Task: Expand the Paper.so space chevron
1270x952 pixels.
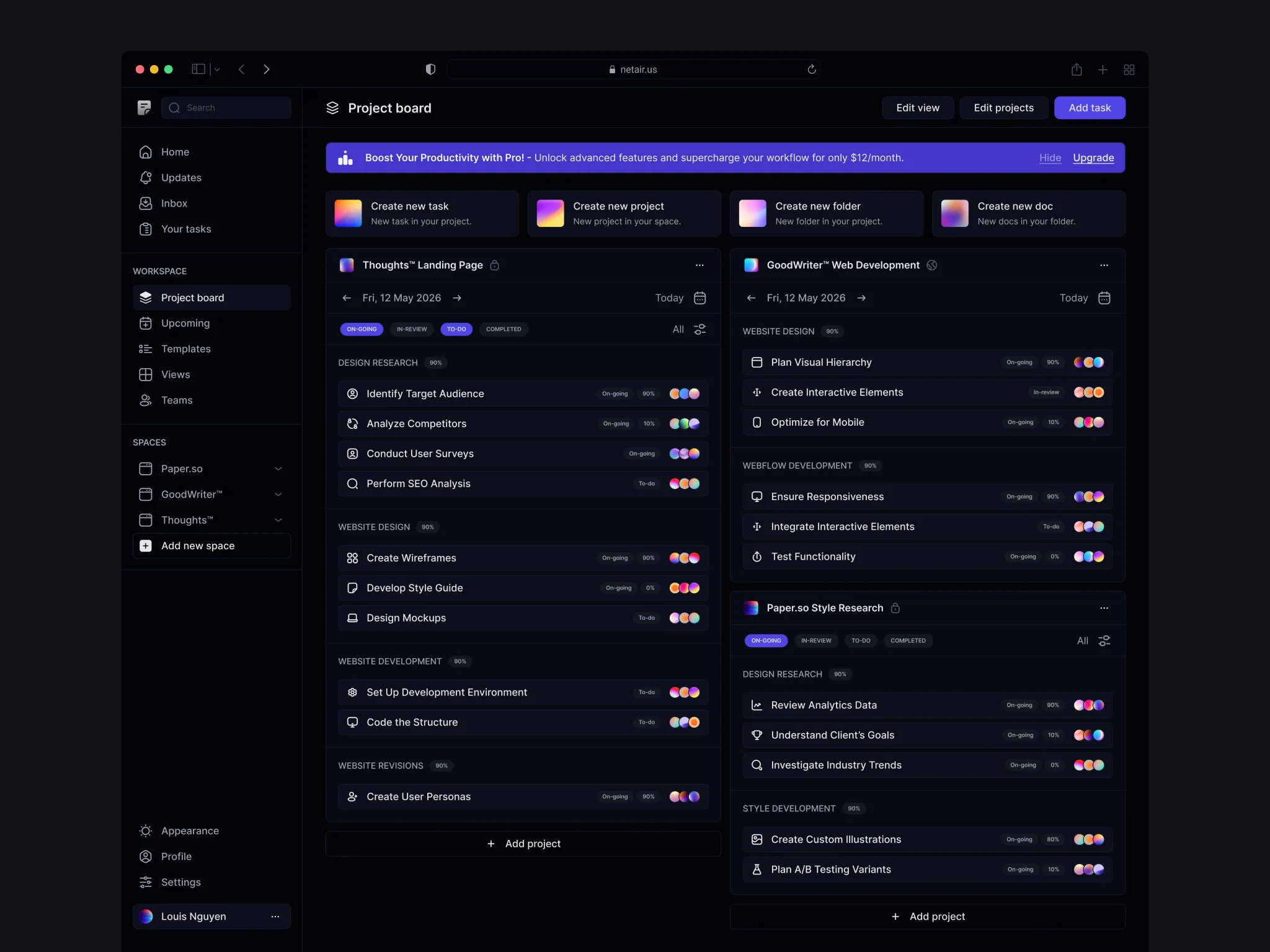Action: click(x=278, y=469)
